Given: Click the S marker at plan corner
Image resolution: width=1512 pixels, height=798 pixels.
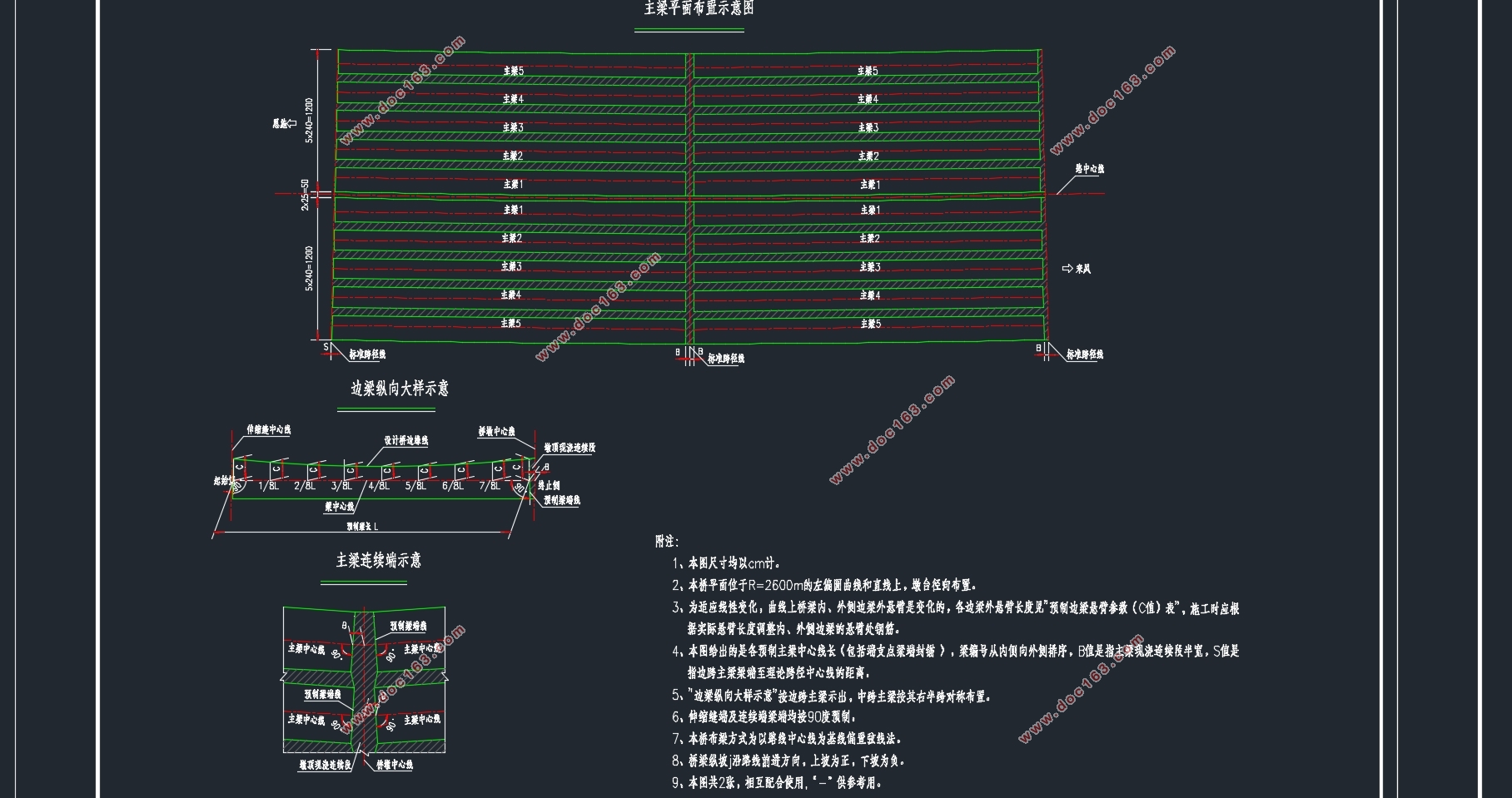Looking at the screenshot, I should coord(326,347).
